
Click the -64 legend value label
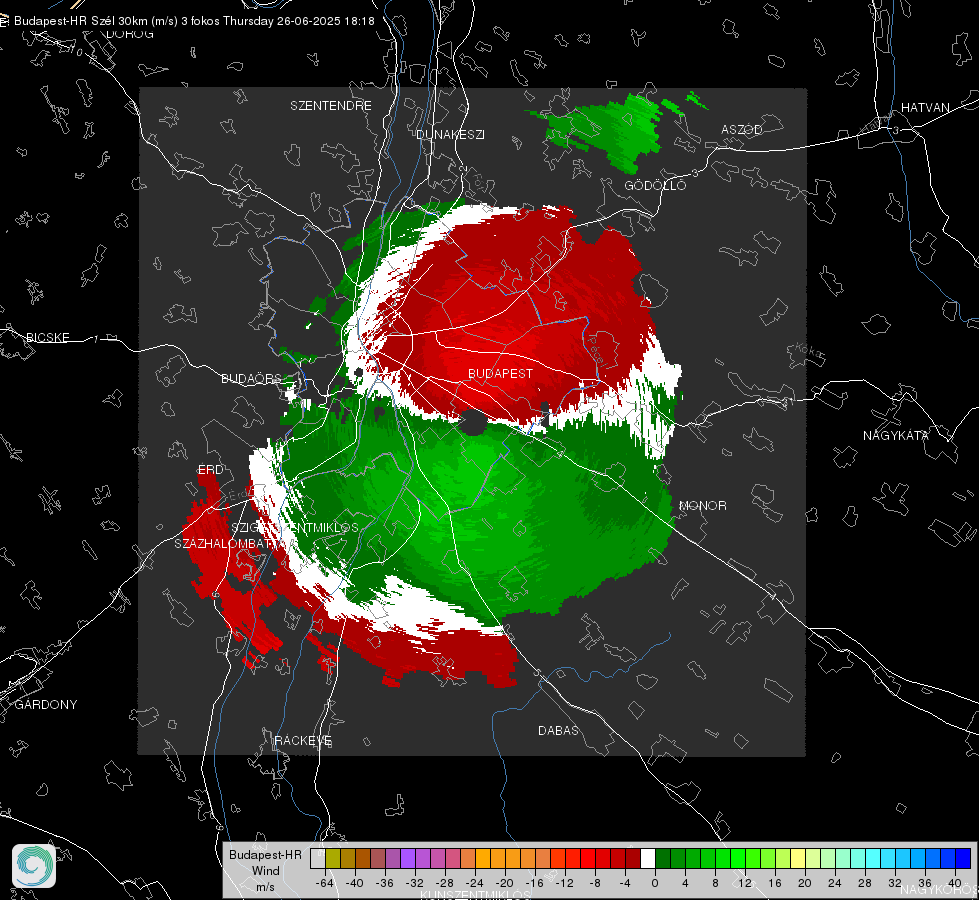(x=324, y=883)
